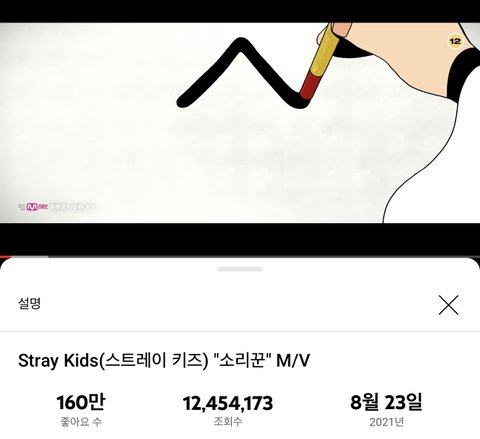Click the broadcast date text beside Mnet logo
Screen dimensions: 480x439
point(72,207)
